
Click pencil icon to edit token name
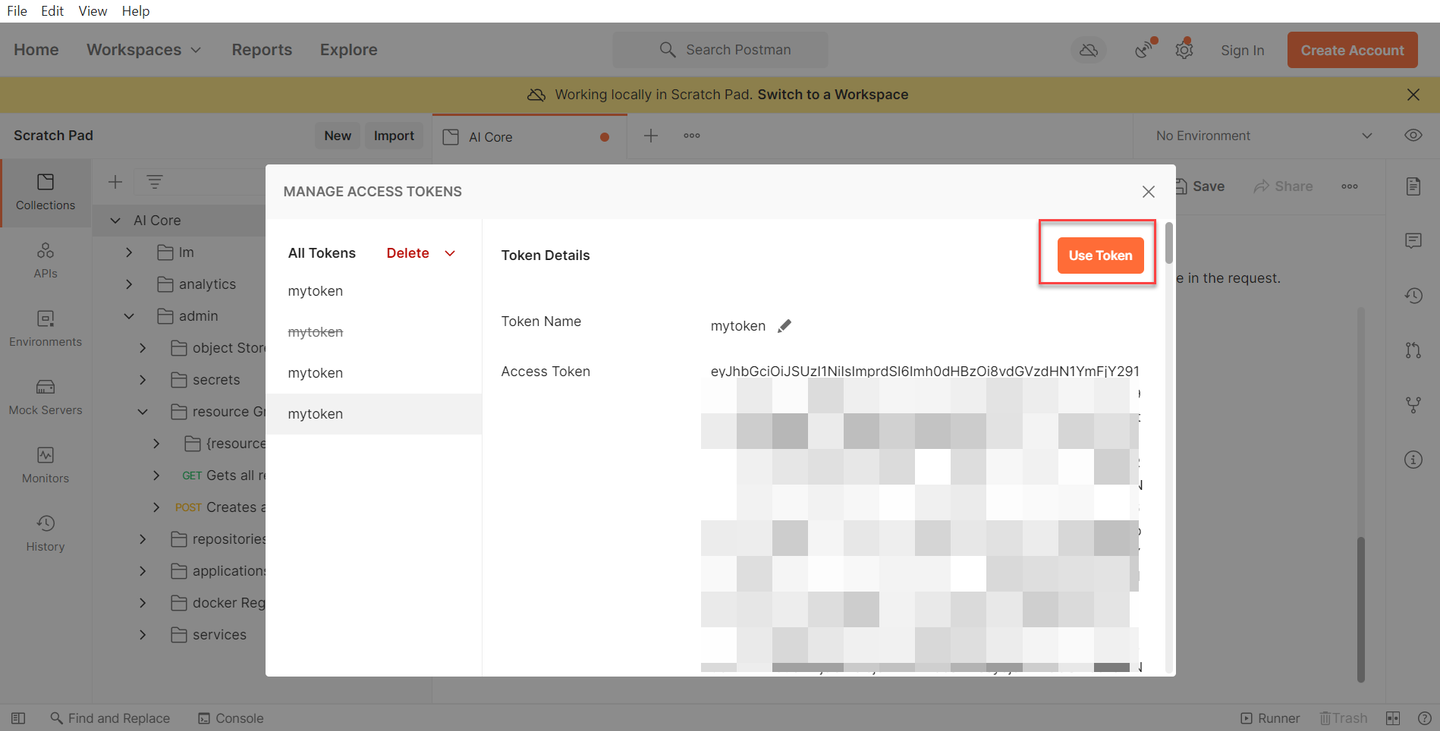[785, 326]
